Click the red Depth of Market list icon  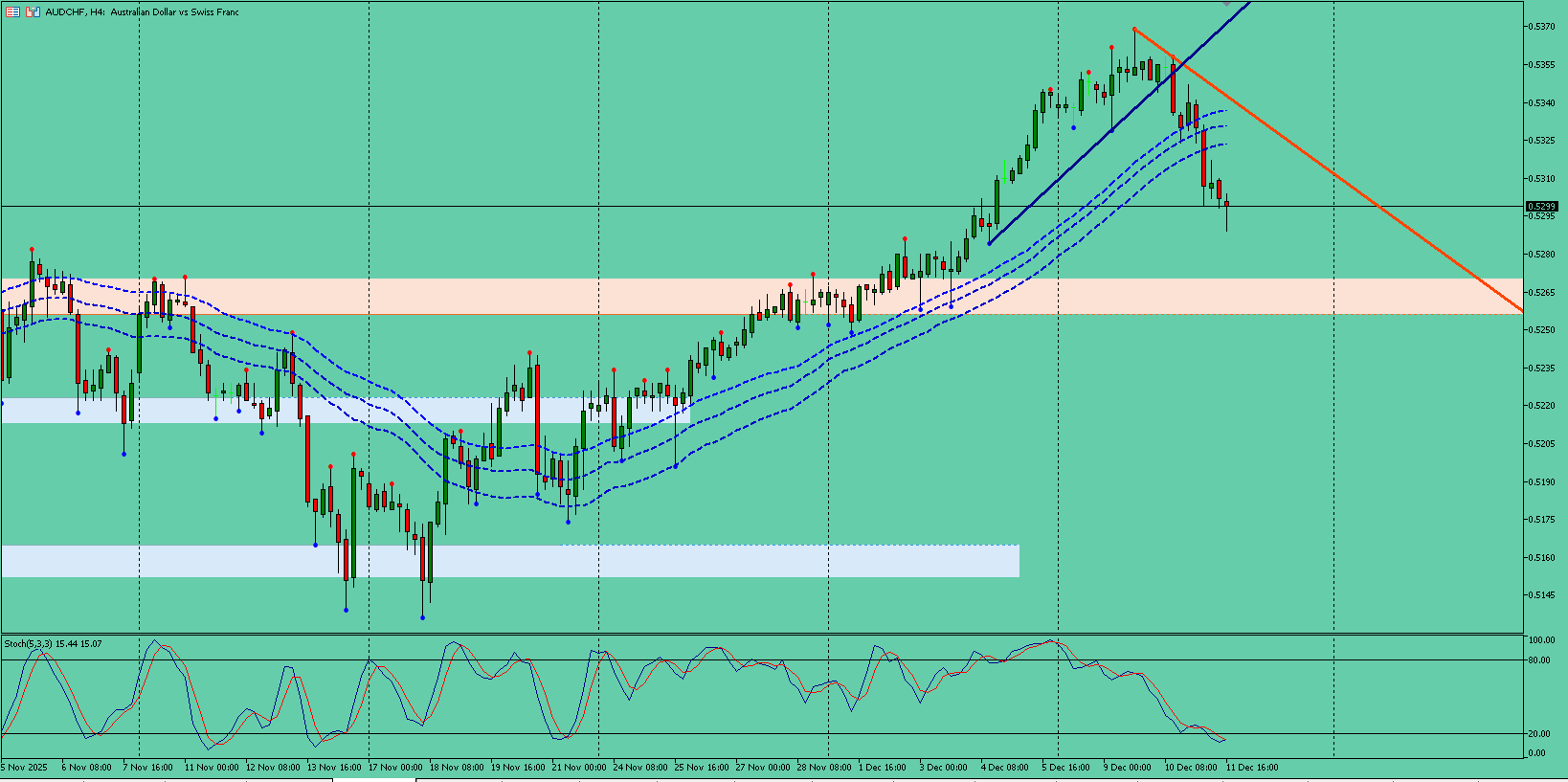(x=12, y=11)
